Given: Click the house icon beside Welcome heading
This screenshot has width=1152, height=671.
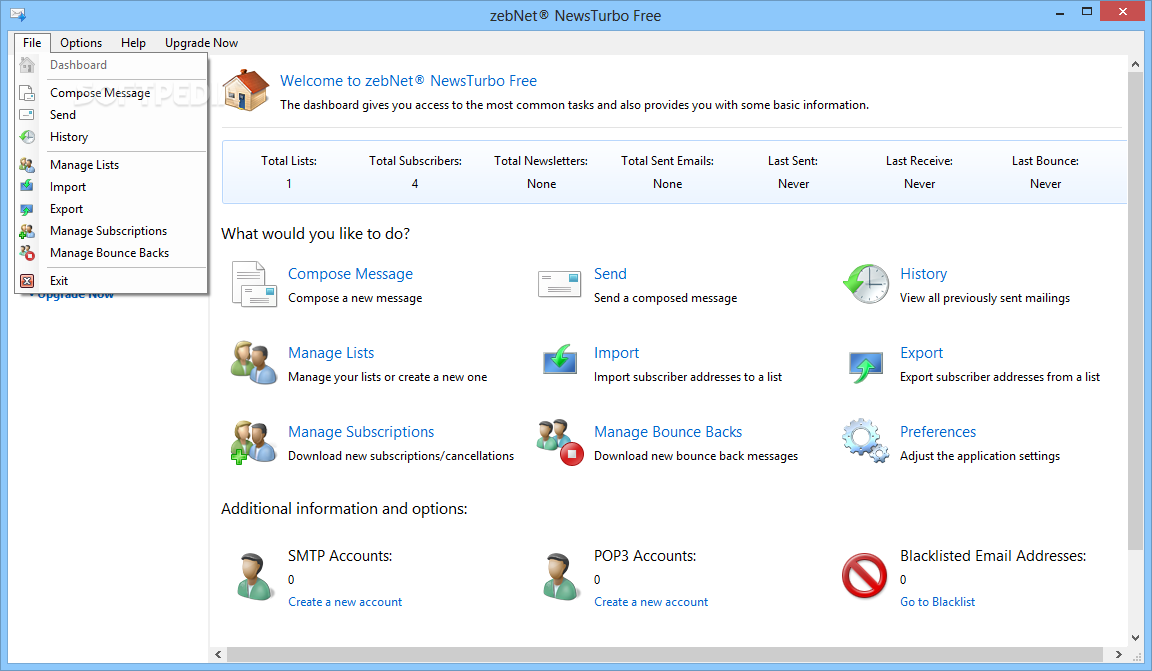Looking at the screenshot, I should pyautogui.click(x=245, y=90).
